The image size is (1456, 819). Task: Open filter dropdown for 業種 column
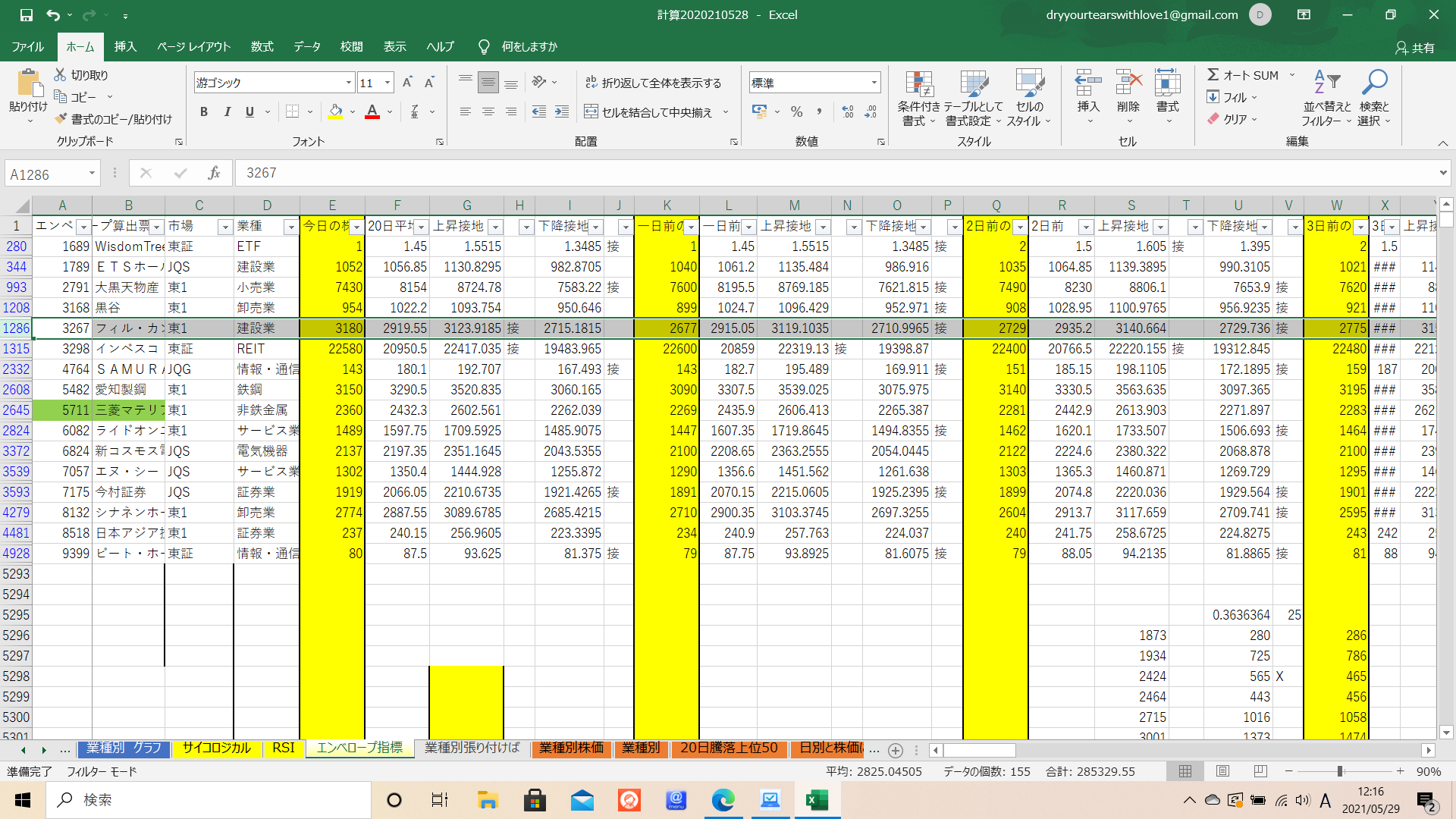tap(290, 227)
